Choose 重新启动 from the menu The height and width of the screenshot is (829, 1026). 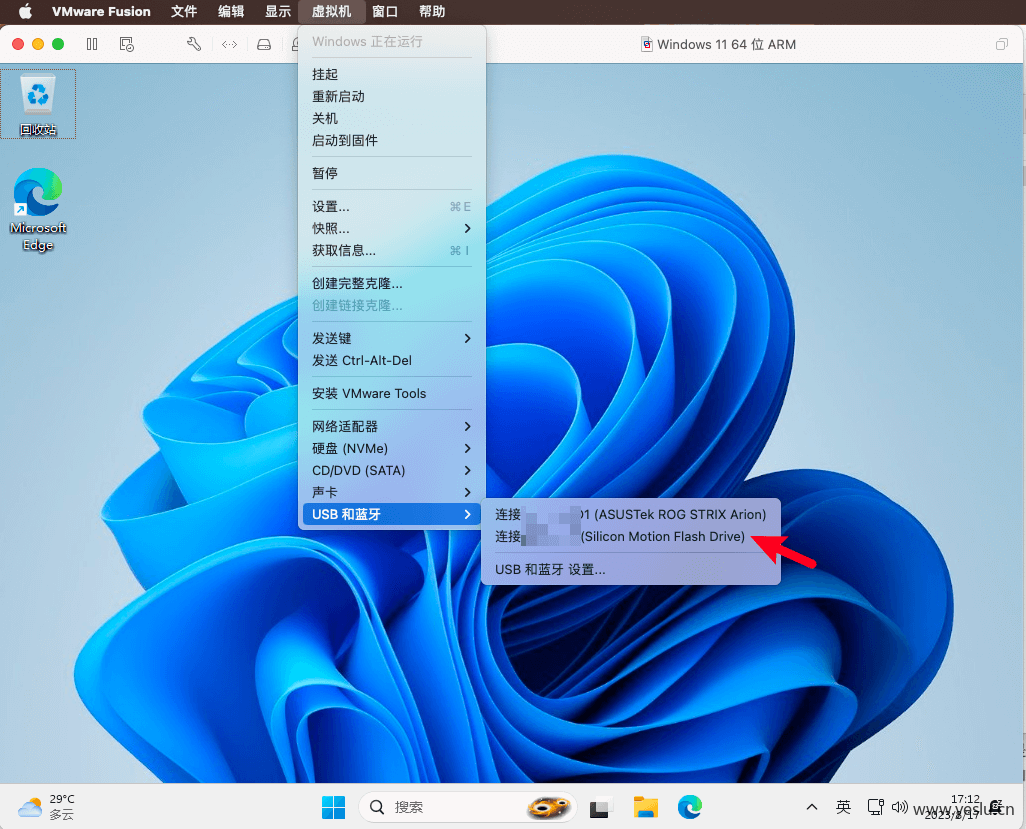[391, 96]
